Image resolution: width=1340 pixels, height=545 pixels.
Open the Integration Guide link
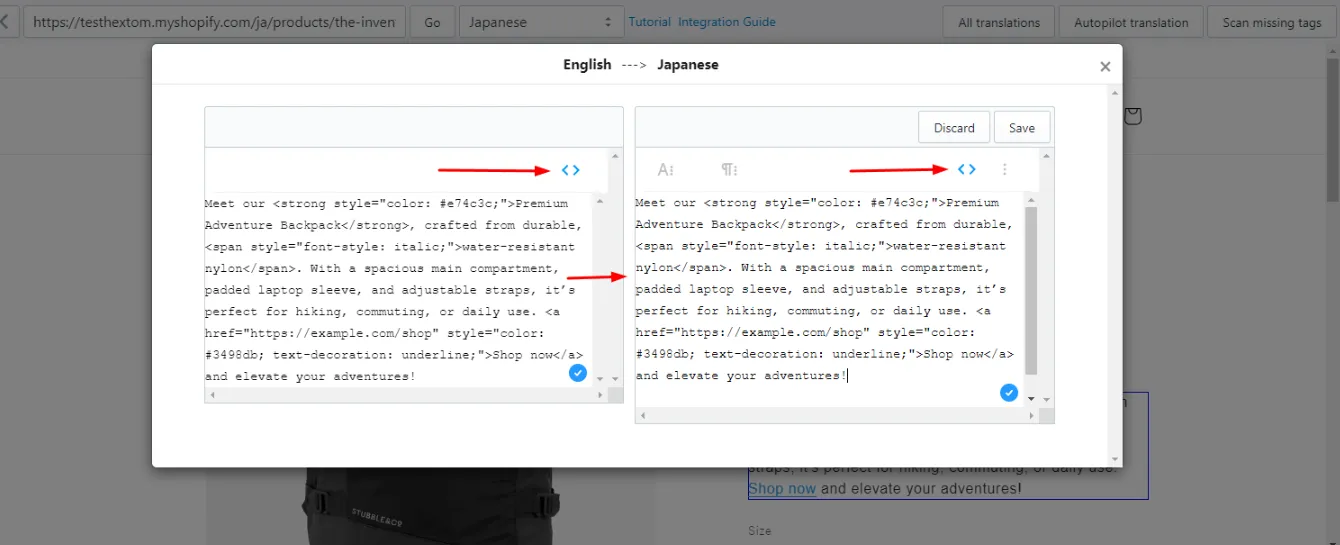pos(727,22)
